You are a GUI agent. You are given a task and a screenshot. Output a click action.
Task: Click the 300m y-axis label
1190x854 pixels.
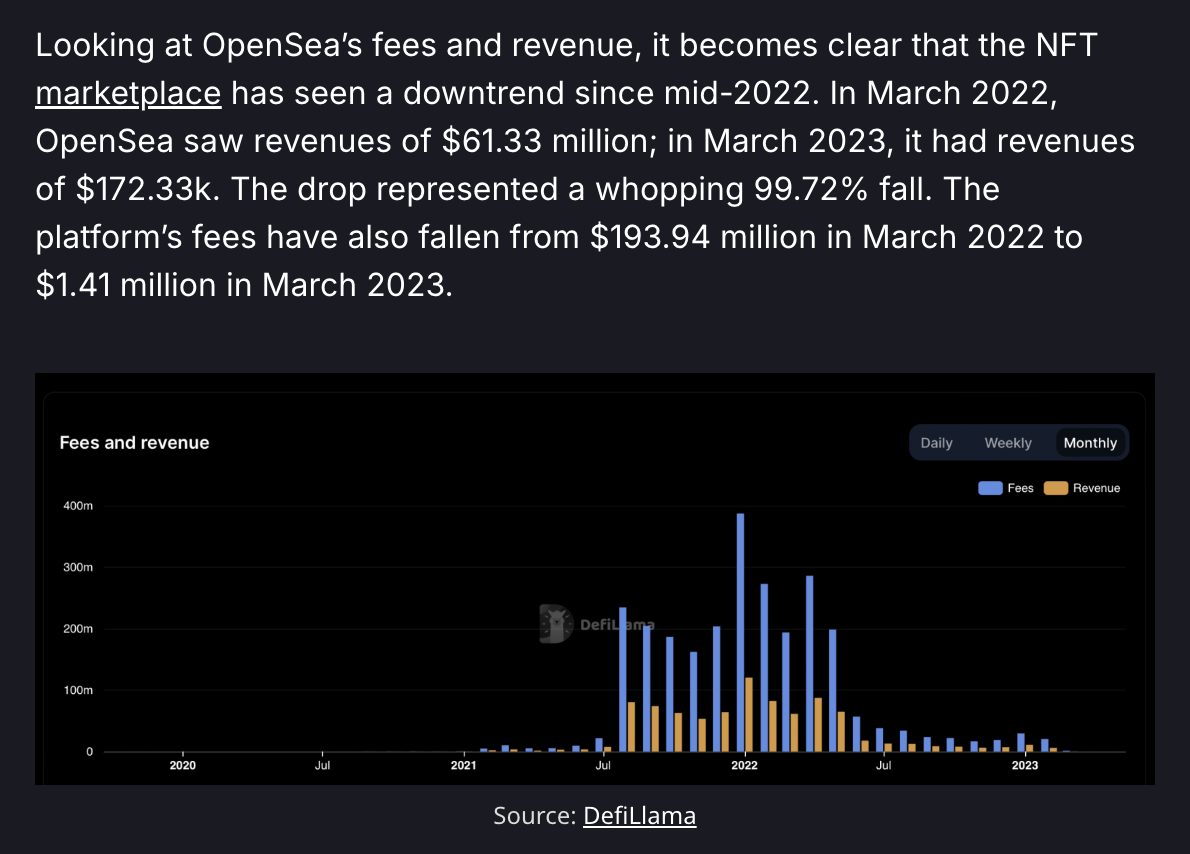coord(78,567)
